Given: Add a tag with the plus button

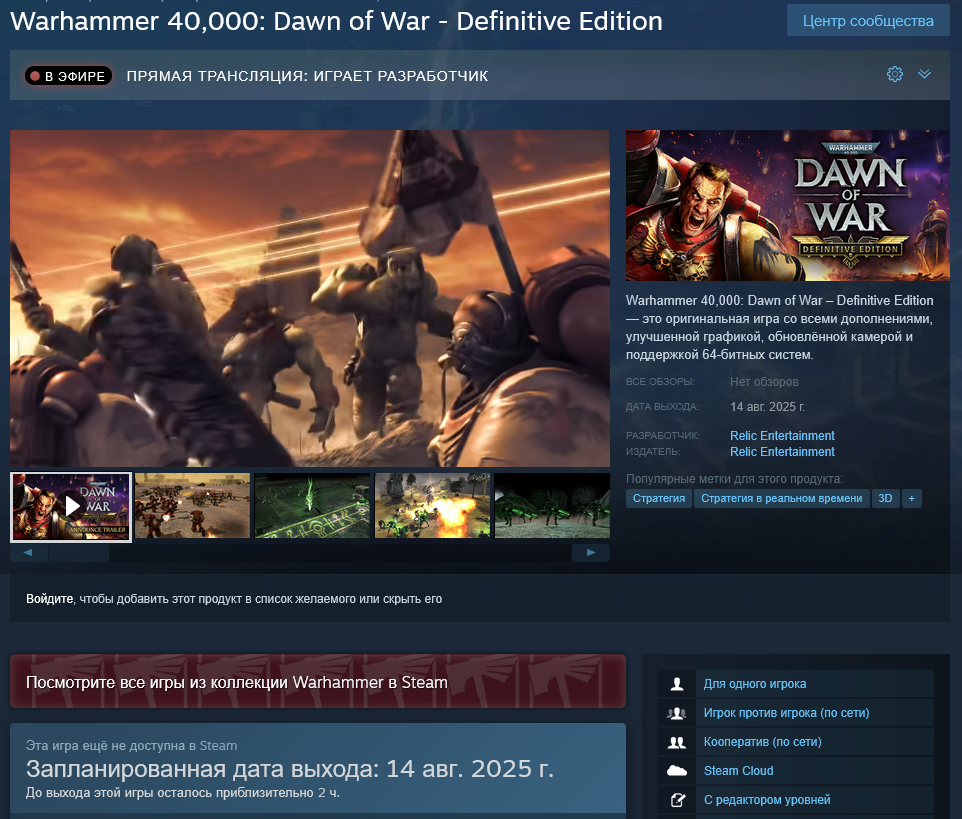Looking at the screenshot, I should tap(912, 498).
